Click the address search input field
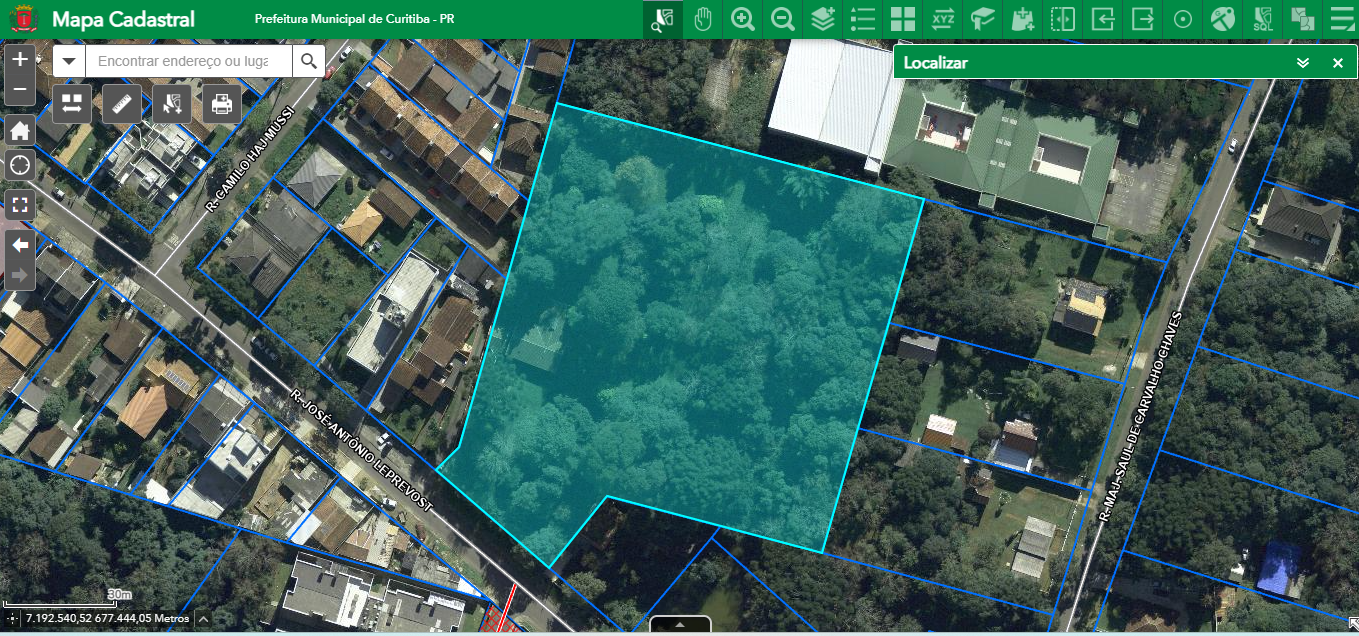1359x636 pixels. click(x=188, y=62)
